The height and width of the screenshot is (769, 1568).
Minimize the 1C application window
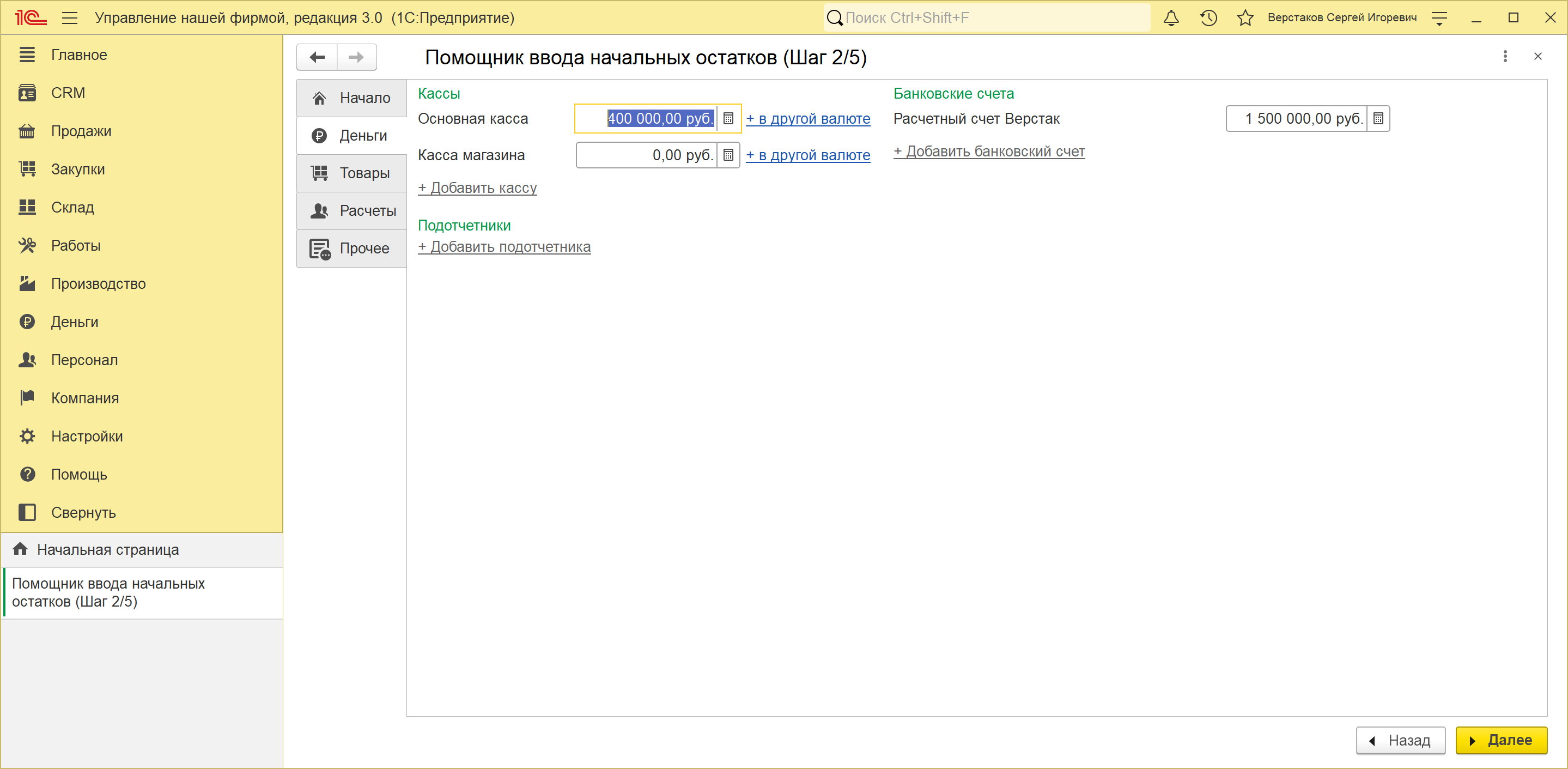click(1476, 19)
